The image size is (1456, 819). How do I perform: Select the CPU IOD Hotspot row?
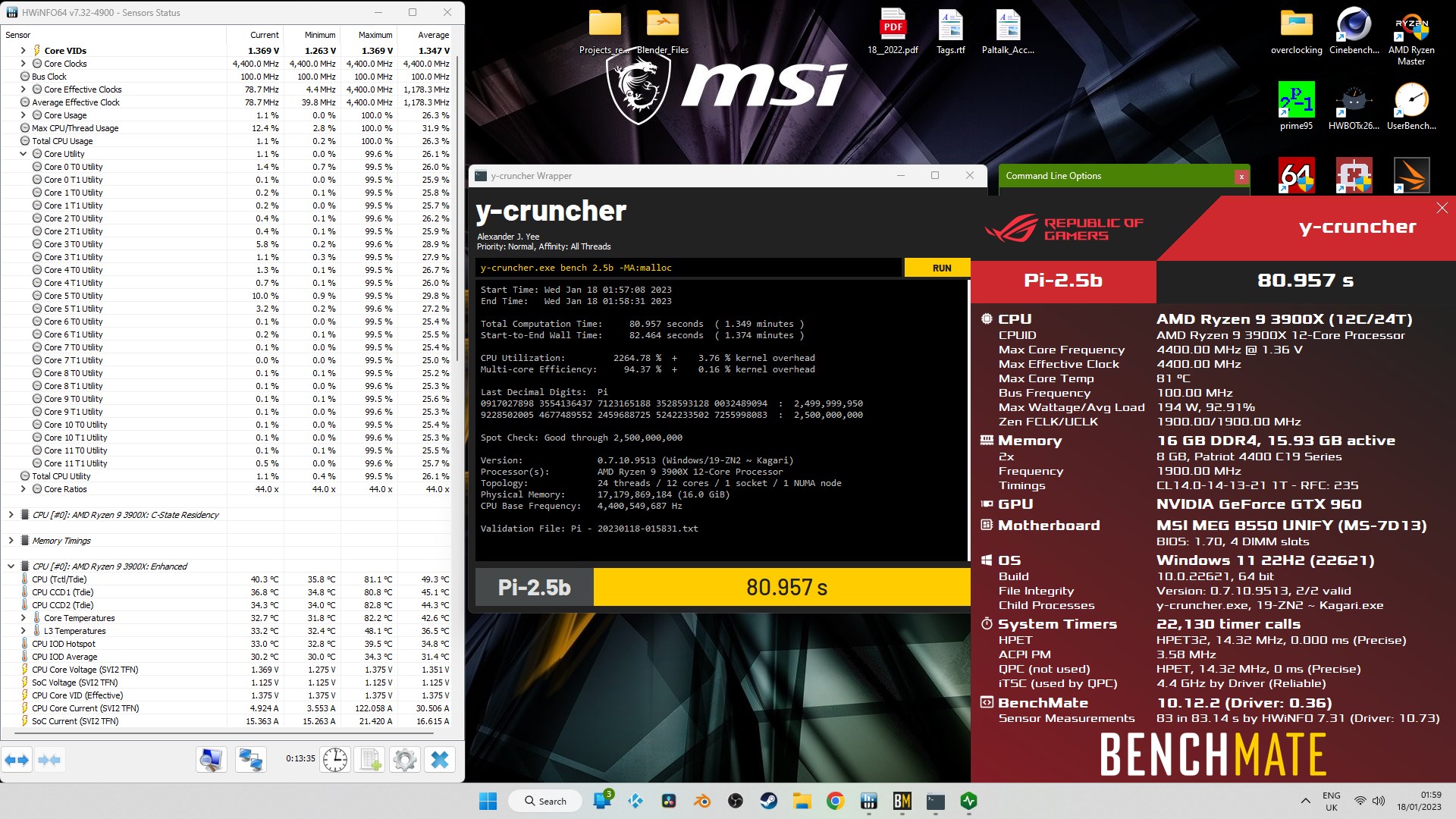(x=227, y=644)
